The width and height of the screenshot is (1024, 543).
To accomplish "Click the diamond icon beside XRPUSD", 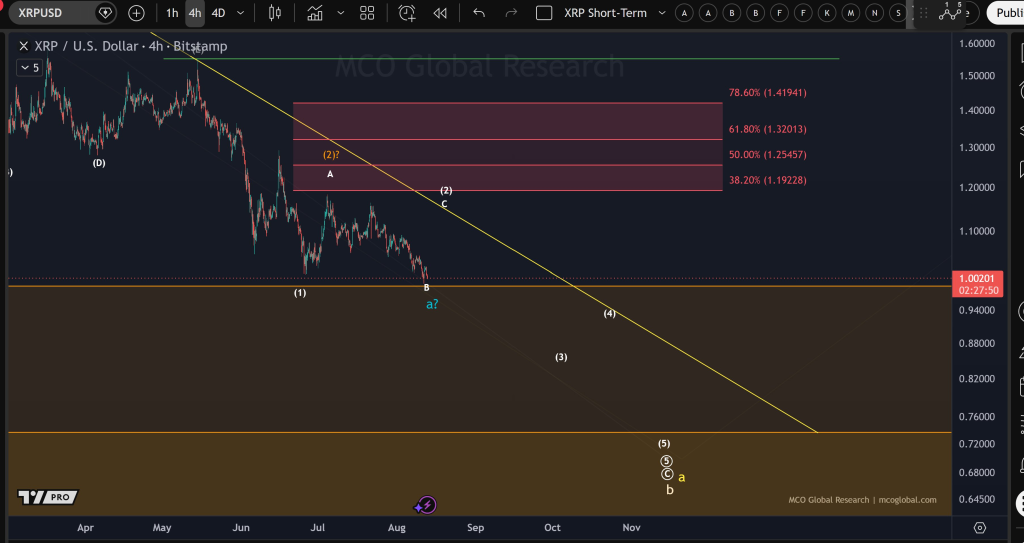I will click(104, 12).
